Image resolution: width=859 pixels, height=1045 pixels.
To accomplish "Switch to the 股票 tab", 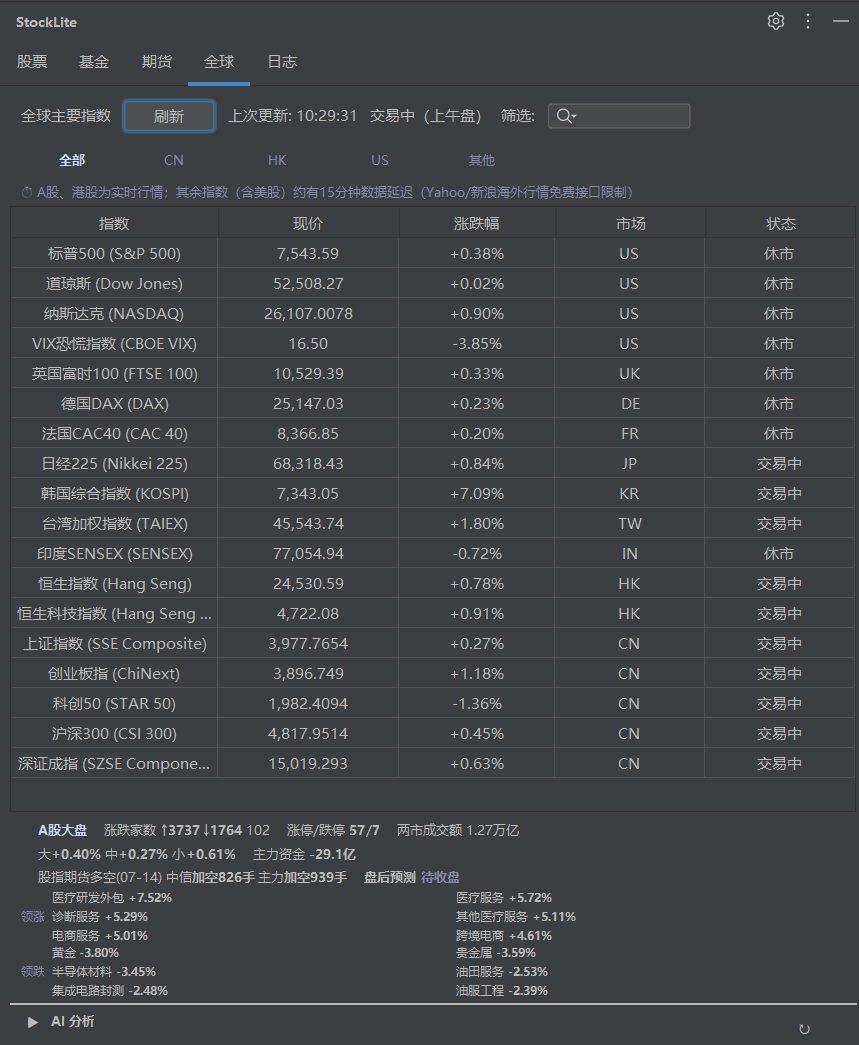I will (x=32, y=62).
